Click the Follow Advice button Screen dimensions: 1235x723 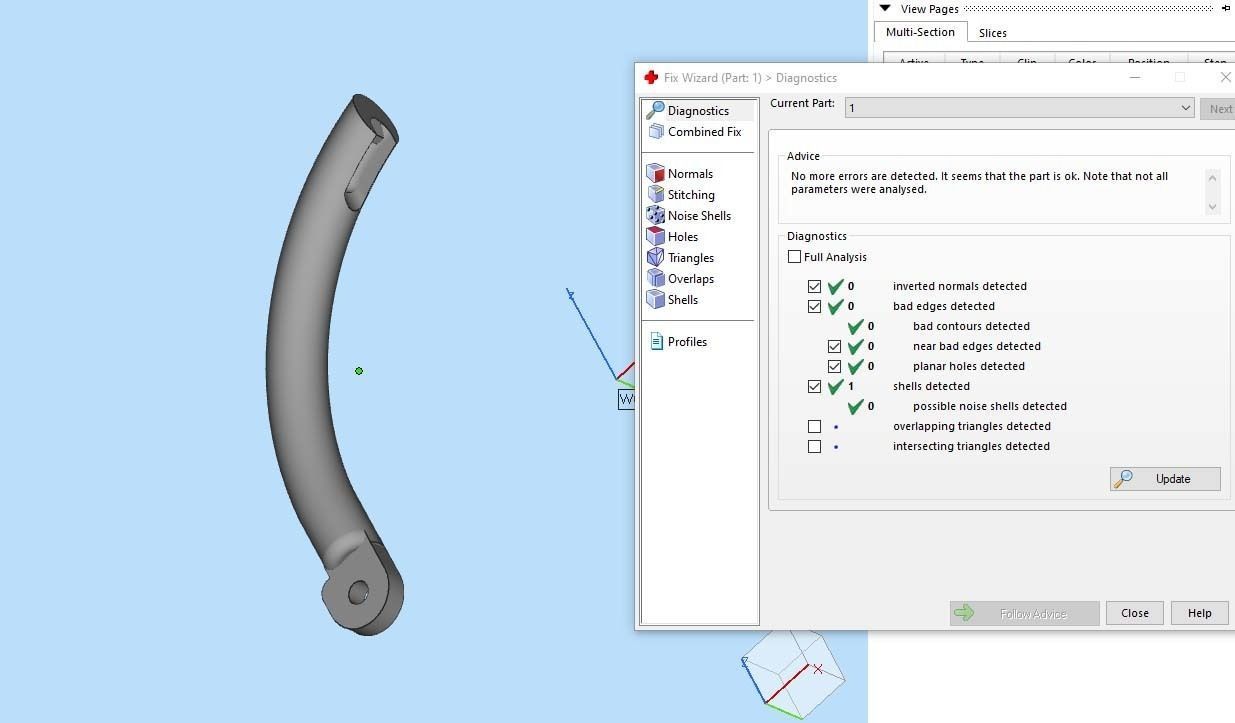[1025, 613]
